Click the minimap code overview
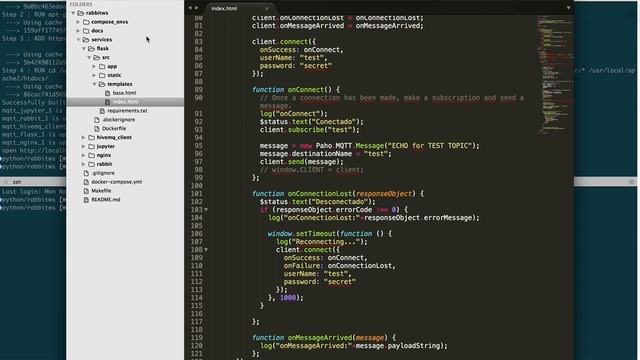Image resolution: width=640 pixels, height=360 pixels. point(555,75)
